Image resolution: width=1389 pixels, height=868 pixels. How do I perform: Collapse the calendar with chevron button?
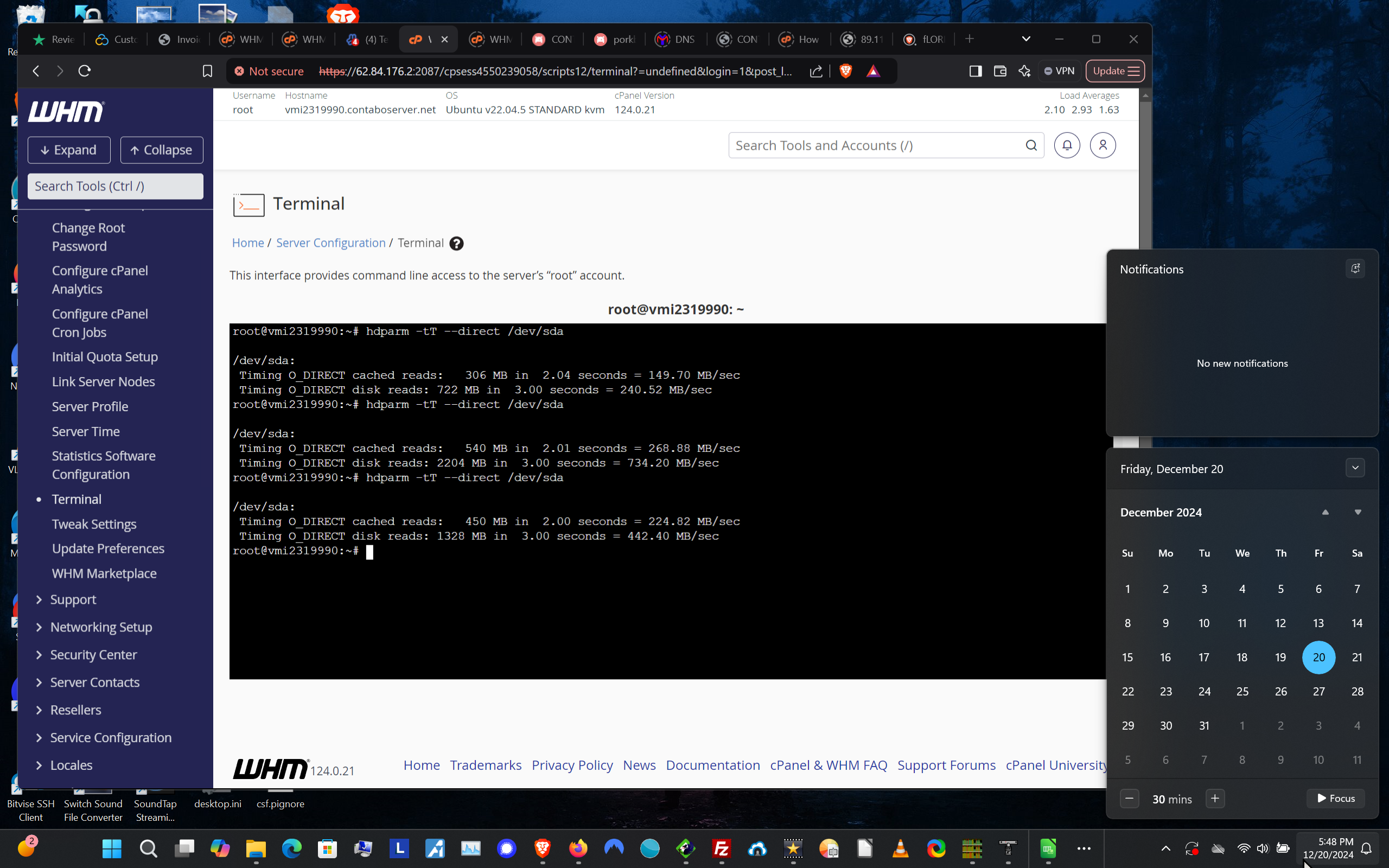coord(1355,468)
